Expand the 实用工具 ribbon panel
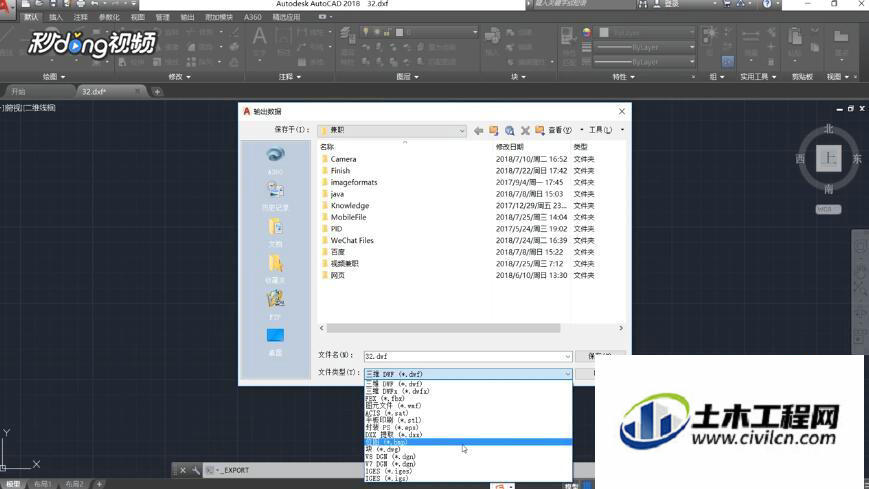Screen dimensions: 869x489 [x=758, y=77]
